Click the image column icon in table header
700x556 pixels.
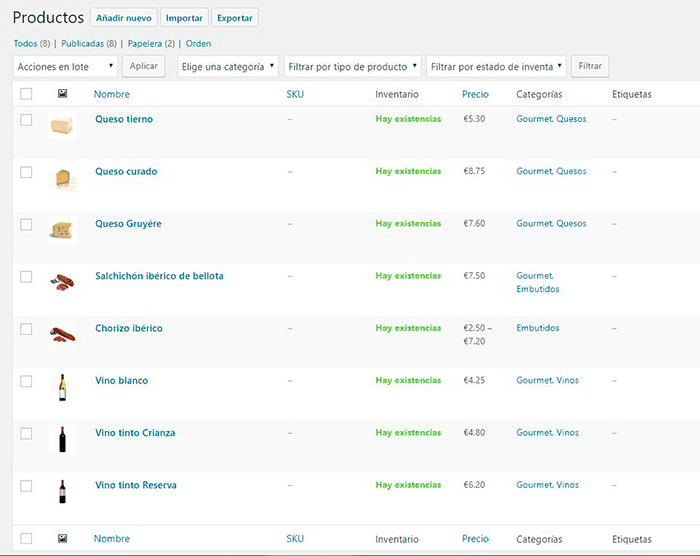point(62,94)
